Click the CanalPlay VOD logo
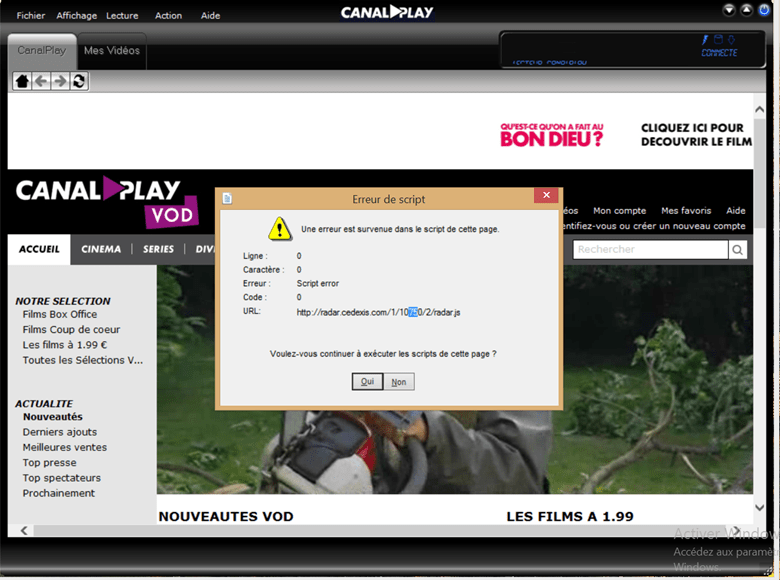Image resolution: width=780 pixels, height=580 pixels. 105,201
